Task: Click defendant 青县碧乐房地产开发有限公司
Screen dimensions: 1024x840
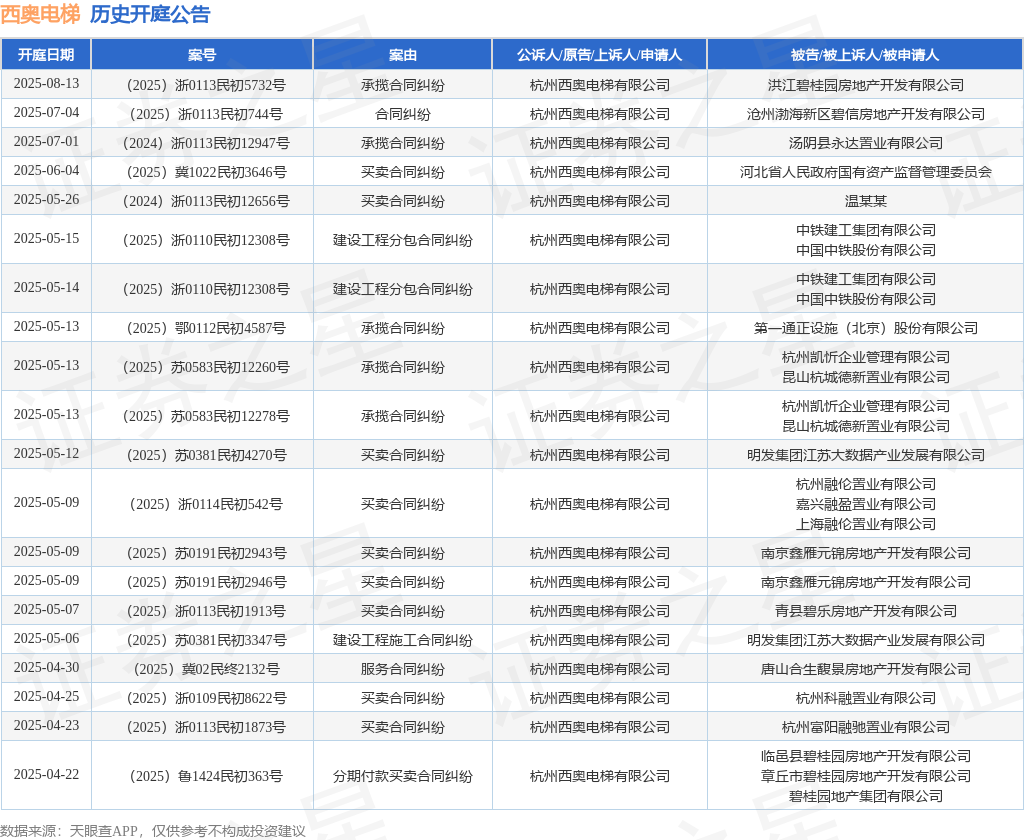Action: pyautogui.click(x=866, y=611)
